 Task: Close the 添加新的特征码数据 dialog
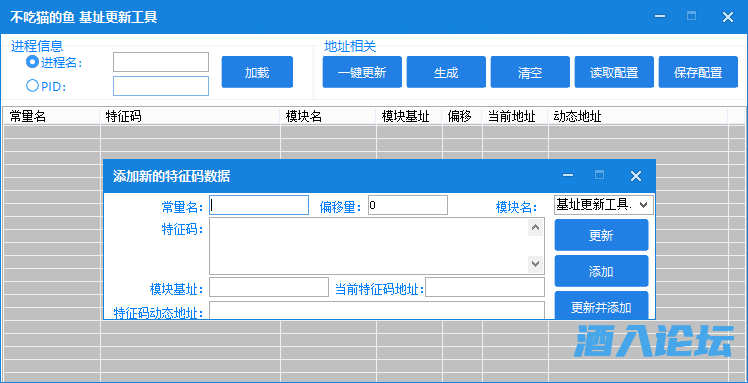point(636,176)
